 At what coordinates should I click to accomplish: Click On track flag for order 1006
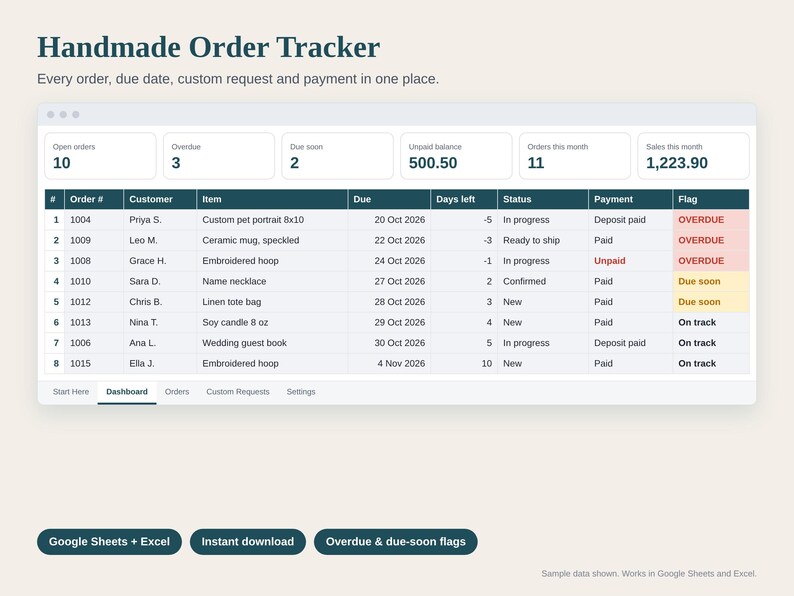click(711, 343)
